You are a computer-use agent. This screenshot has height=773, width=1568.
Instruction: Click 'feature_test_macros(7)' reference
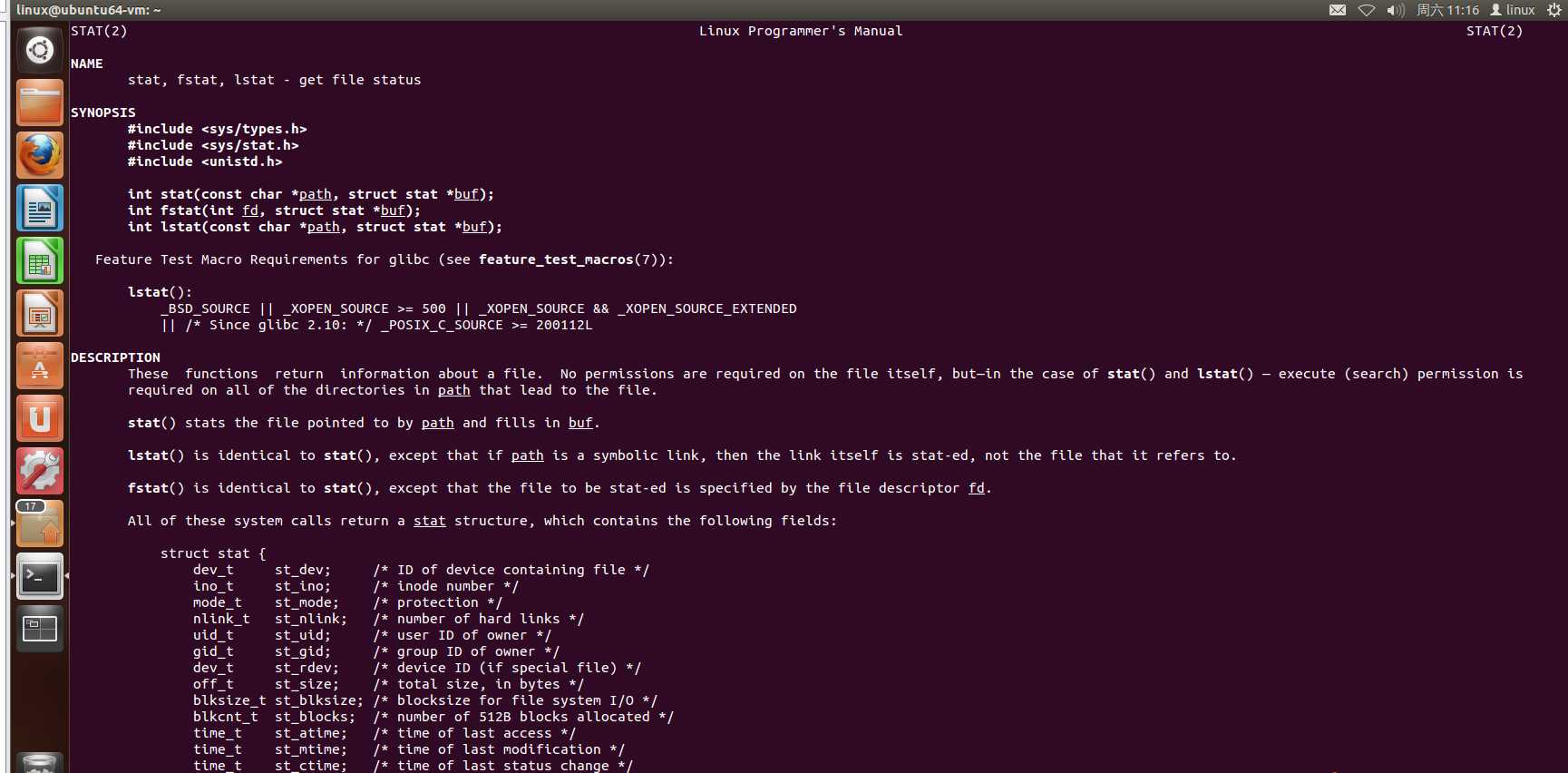pyautogui.click(x=572, y=259)
